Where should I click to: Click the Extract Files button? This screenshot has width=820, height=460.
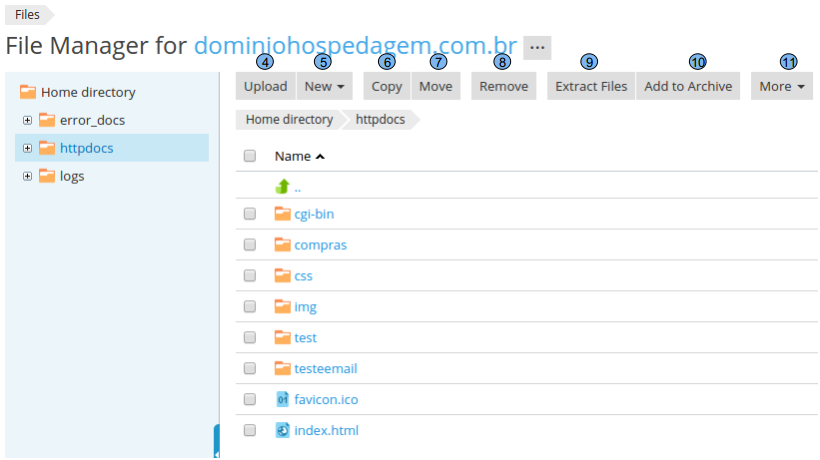pos(591,86)
